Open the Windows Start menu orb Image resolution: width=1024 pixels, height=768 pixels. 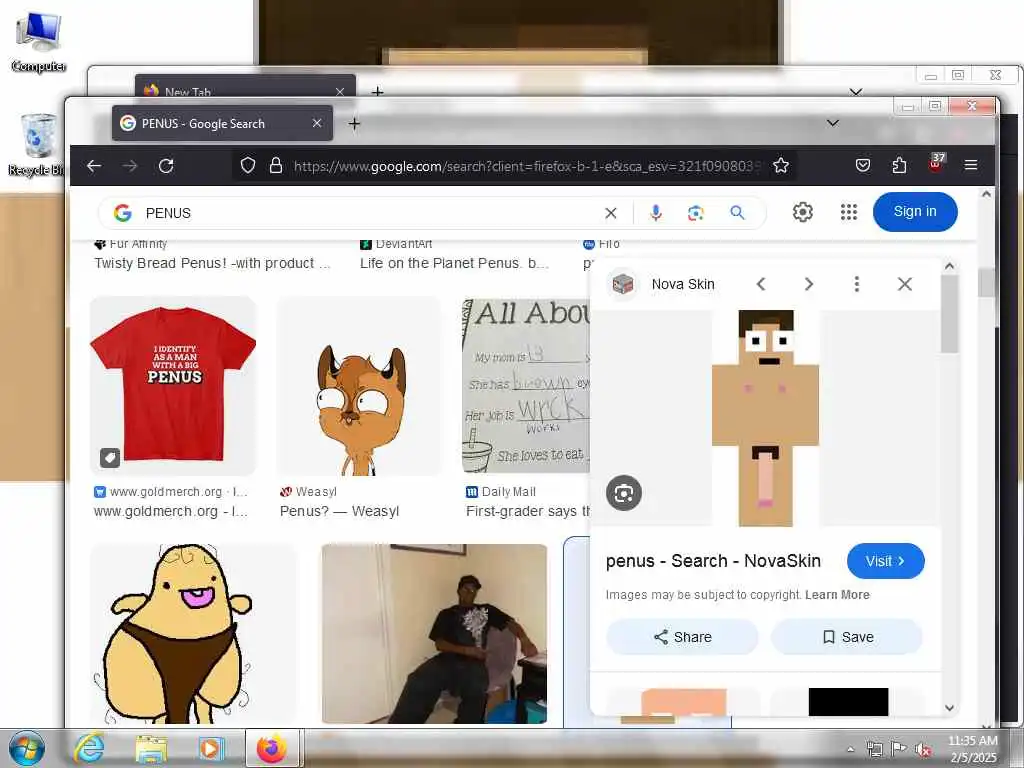tap(27, 748)
